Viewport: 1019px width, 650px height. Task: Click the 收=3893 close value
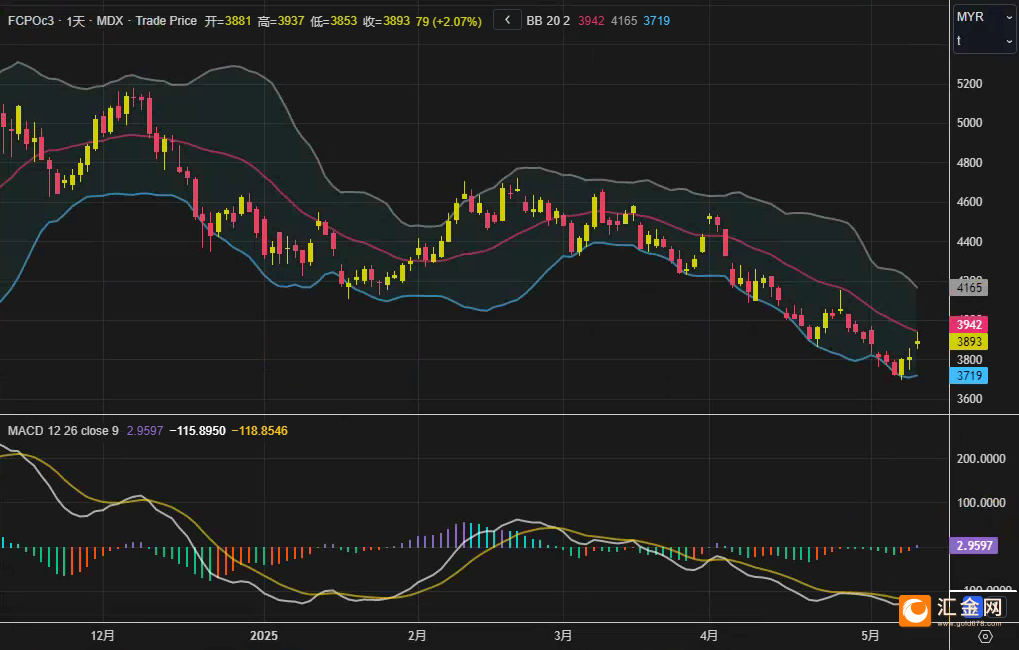pyautogui.click(x=386, y=21)
